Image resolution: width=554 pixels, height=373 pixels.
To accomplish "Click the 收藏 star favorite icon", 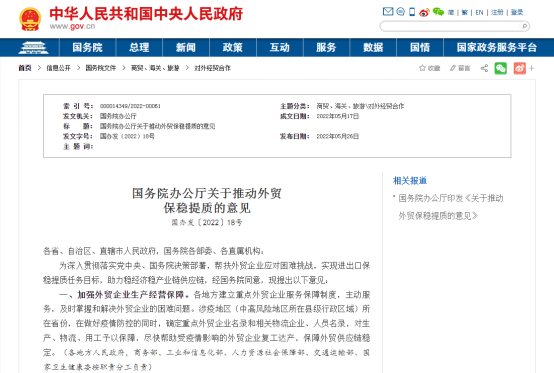I will (422, 68).
